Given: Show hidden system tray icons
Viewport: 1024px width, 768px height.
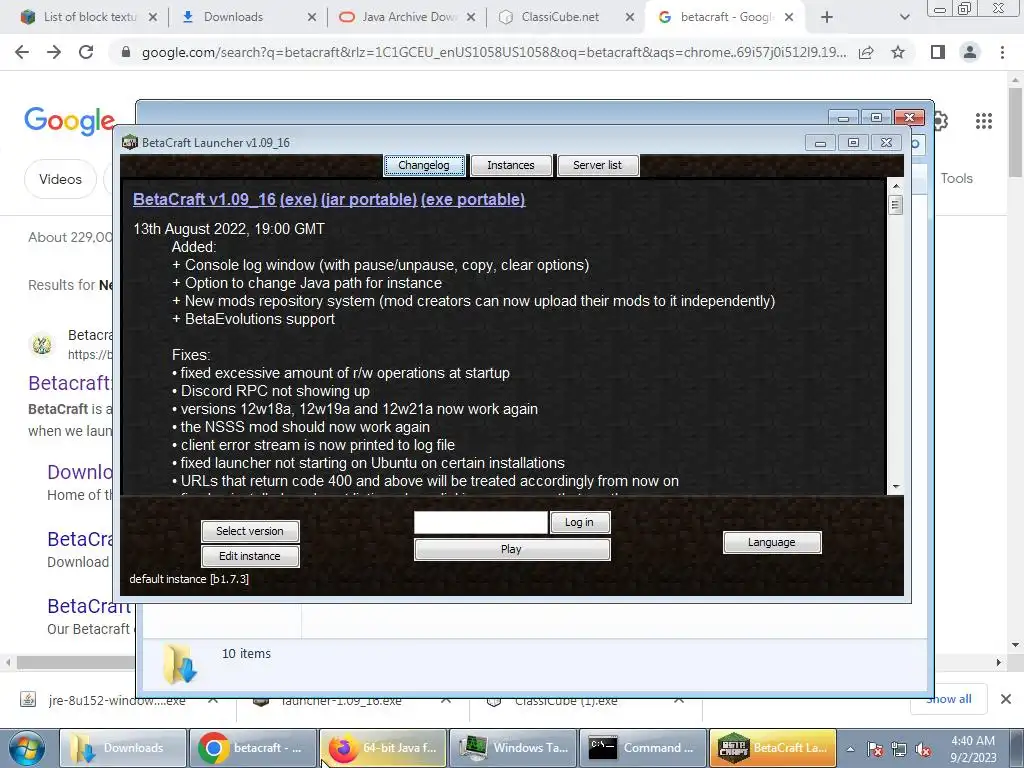Looking at the screenshot, I should pos(850,749).
